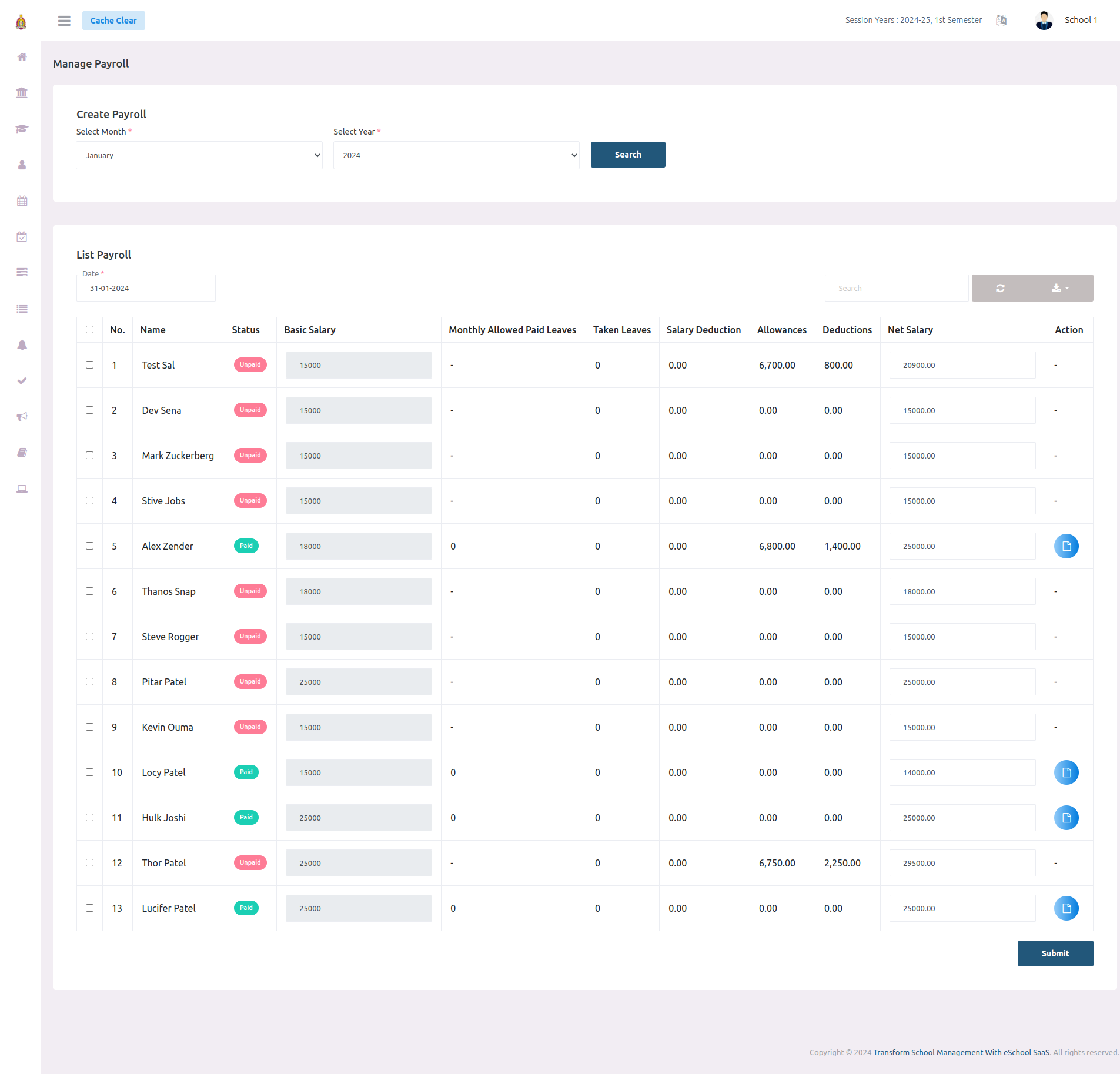This screenshot has height=1074, width=1120.
Task: Open the calendar icon in the sidebar
Action: 22,200
